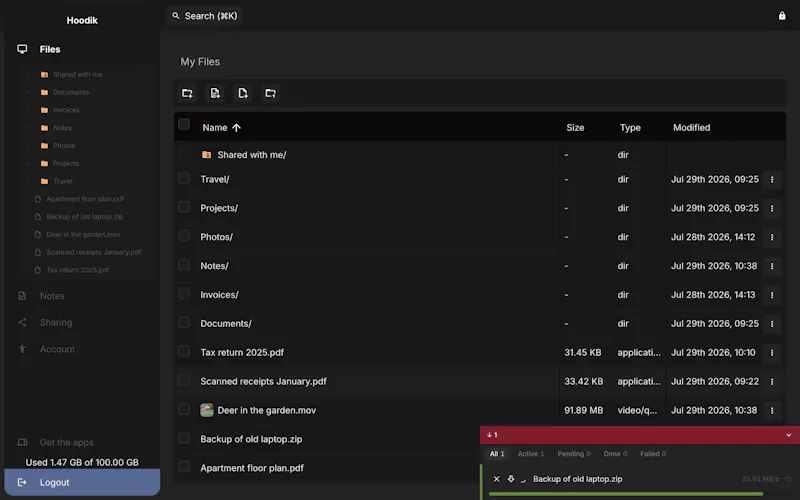
Task: Check the box for Backup of old laptop.zip
Action: coord(184,438)
